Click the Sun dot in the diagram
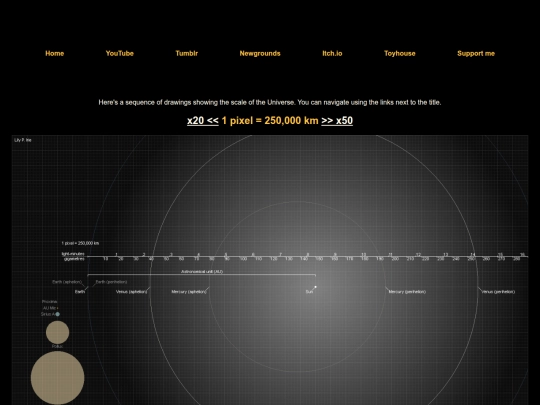 tap(315, 287)
